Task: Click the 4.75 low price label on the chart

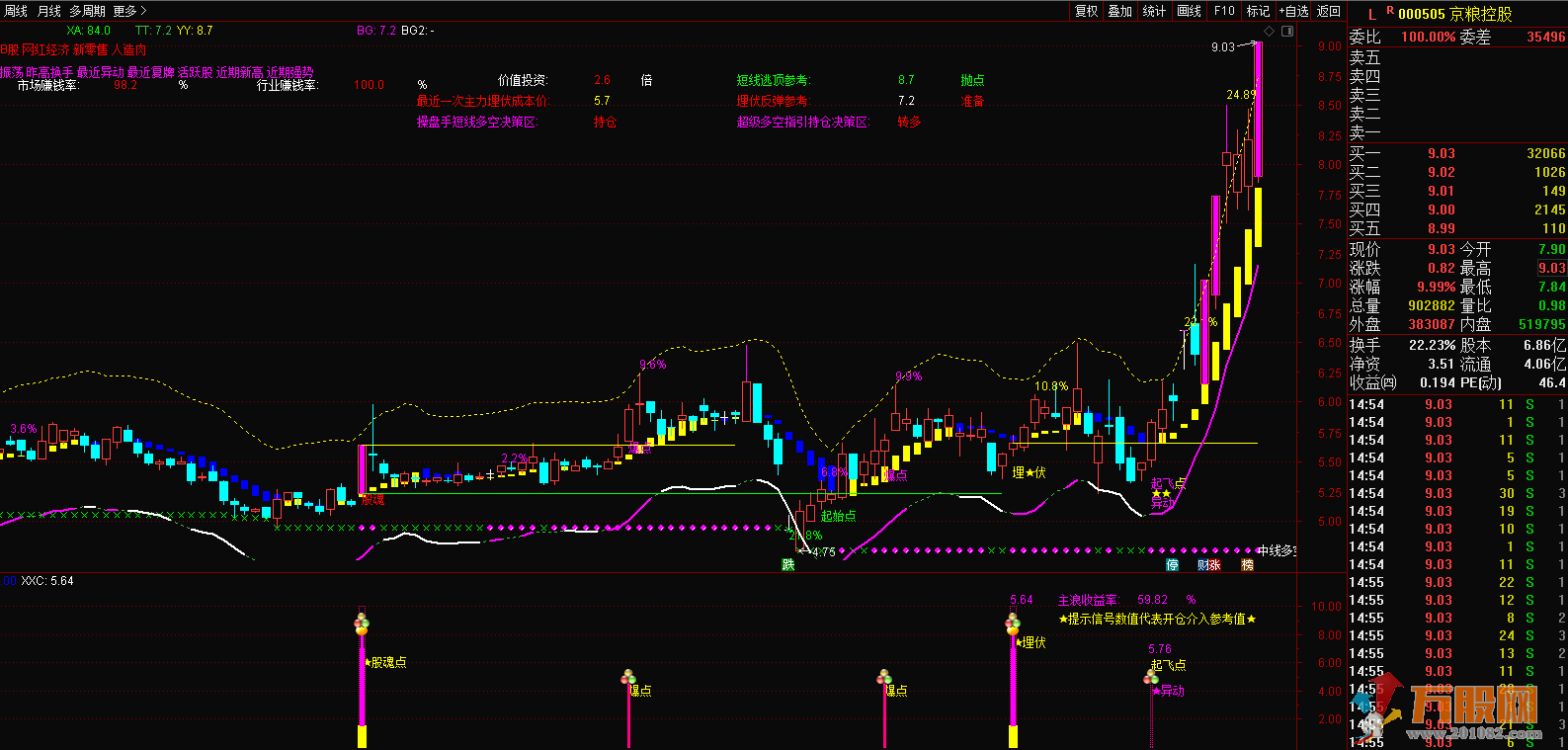Action: pyautogui.click(x=824, y=552)
